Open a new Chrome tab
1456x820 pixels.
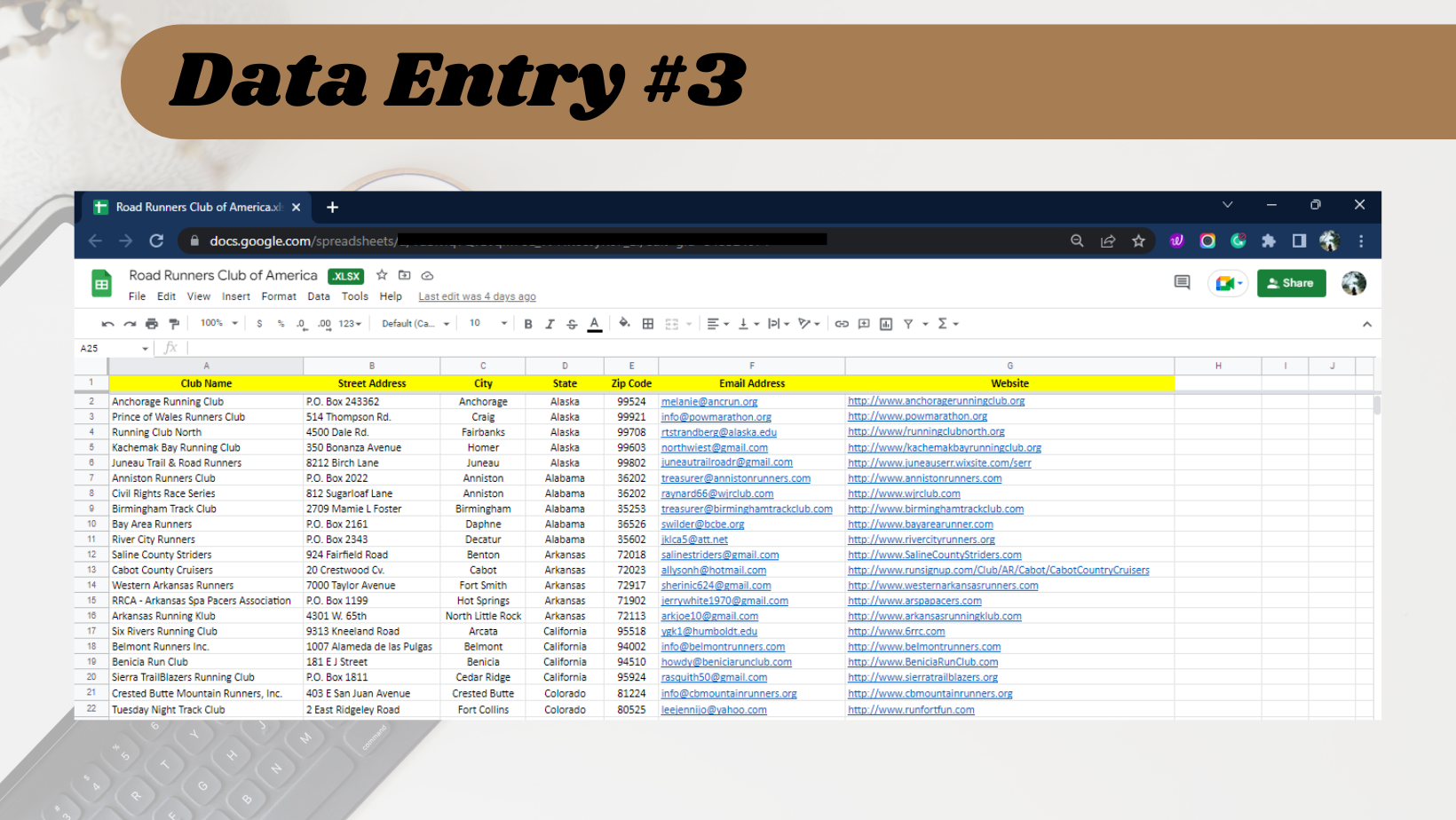click(332, 208)
